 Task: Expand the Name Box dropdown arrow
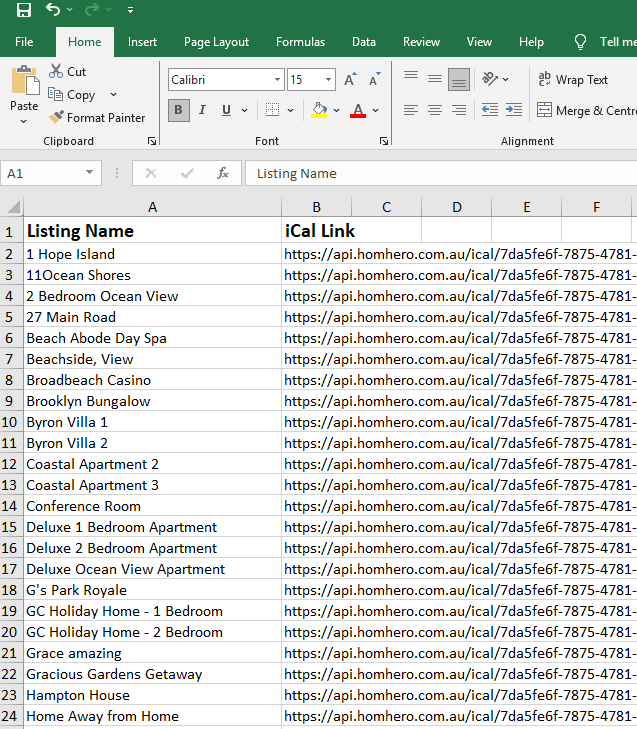(x=90, y=173)
